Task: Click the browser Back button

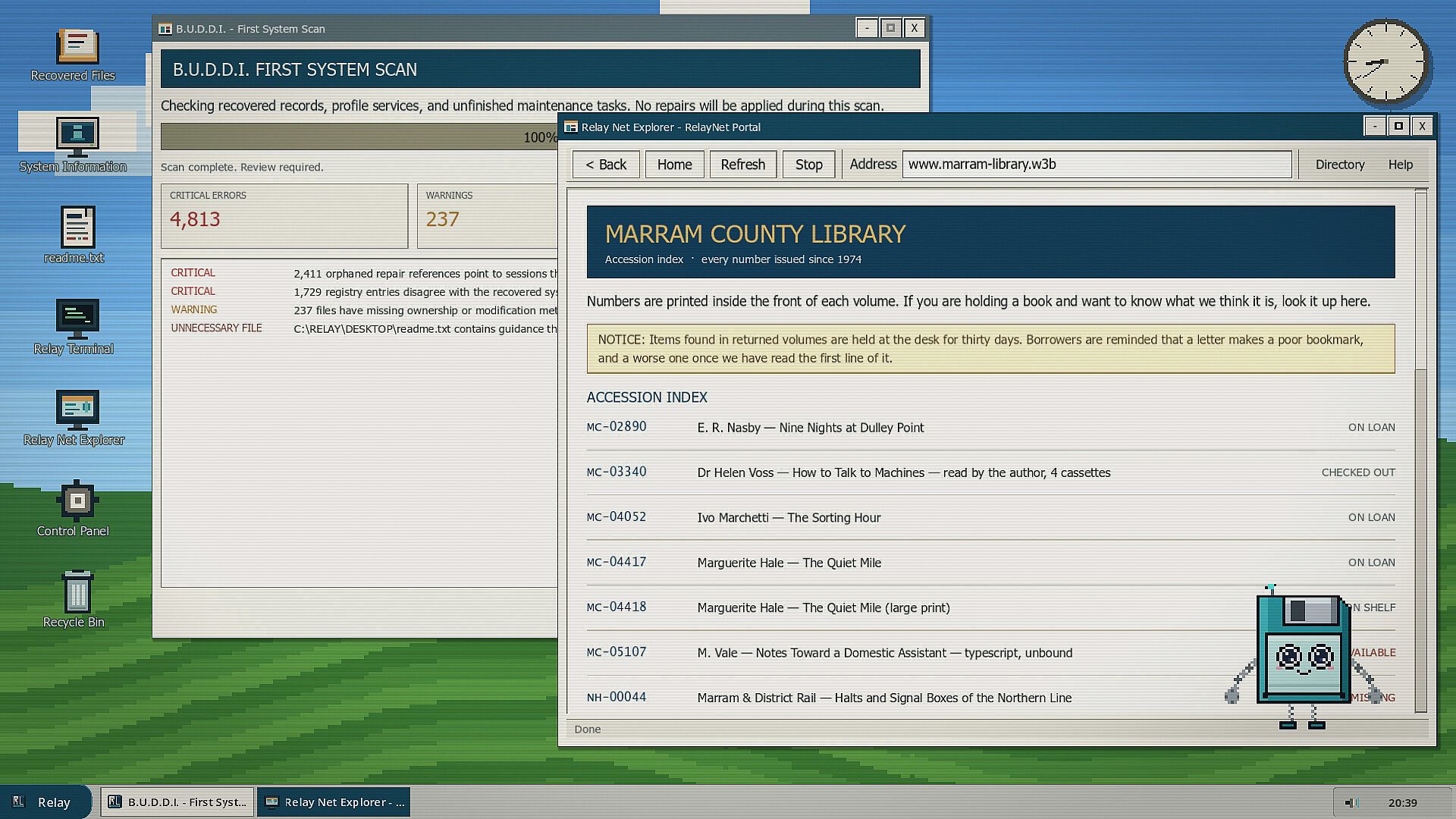Action: pyautogui.click(x=606, y=165)
